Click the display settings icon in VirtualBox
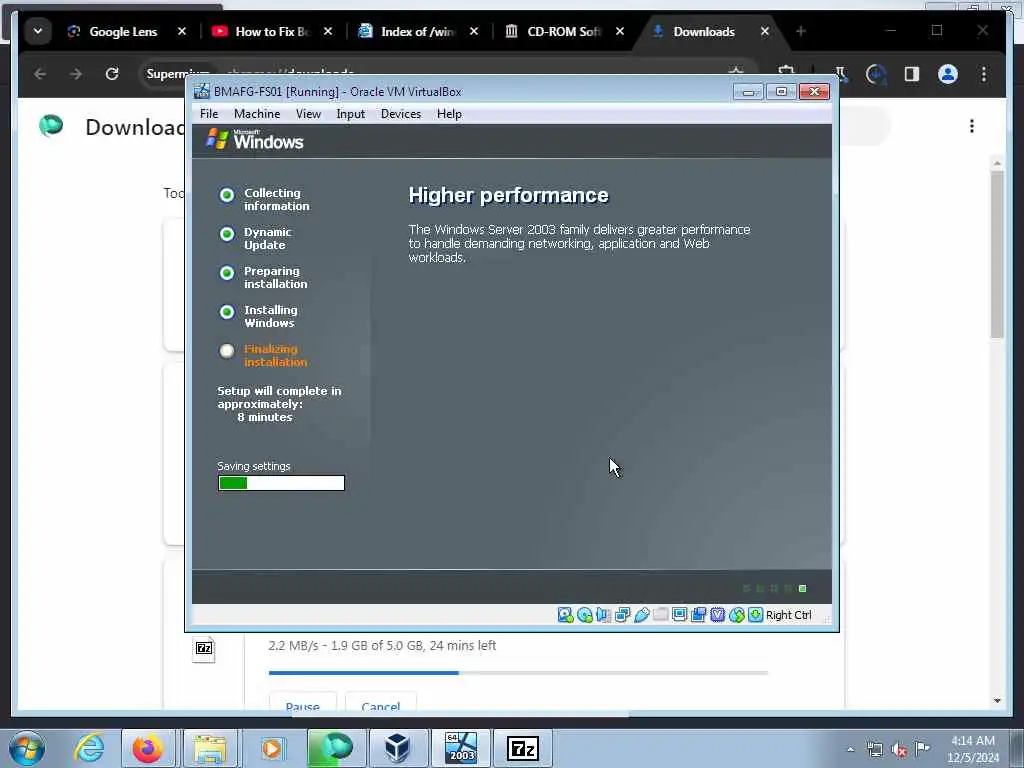Viewport: 1024px width, 768px height. pos(679,615)
